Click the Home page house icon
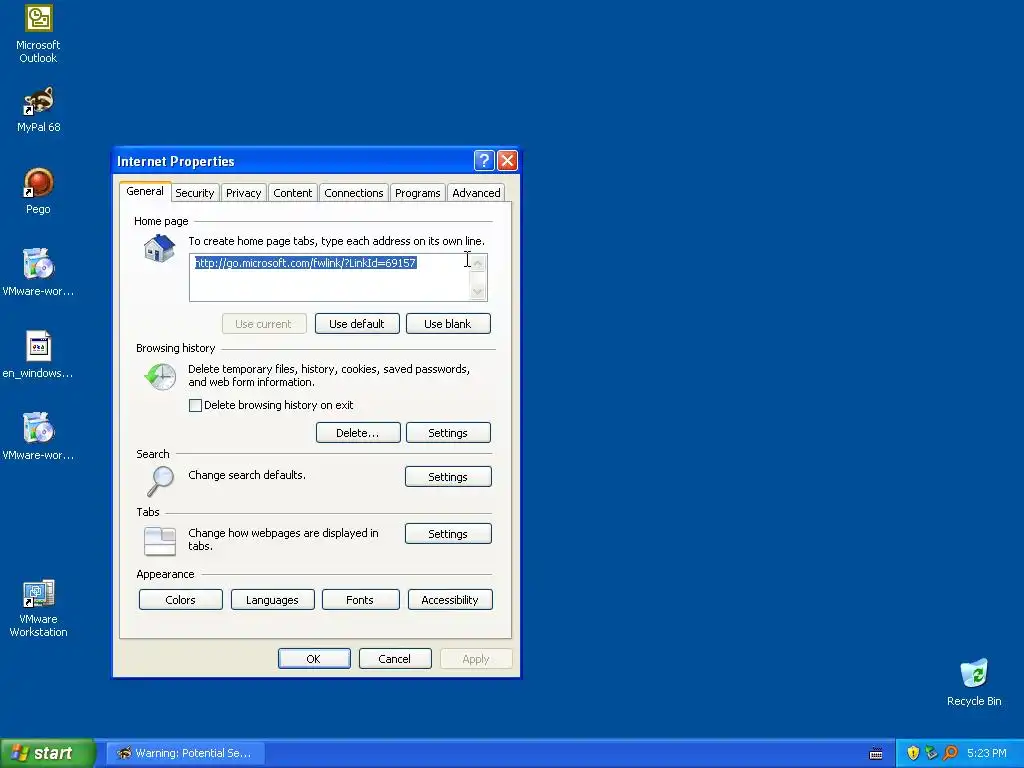1024x768 pixels. [159, 249]
